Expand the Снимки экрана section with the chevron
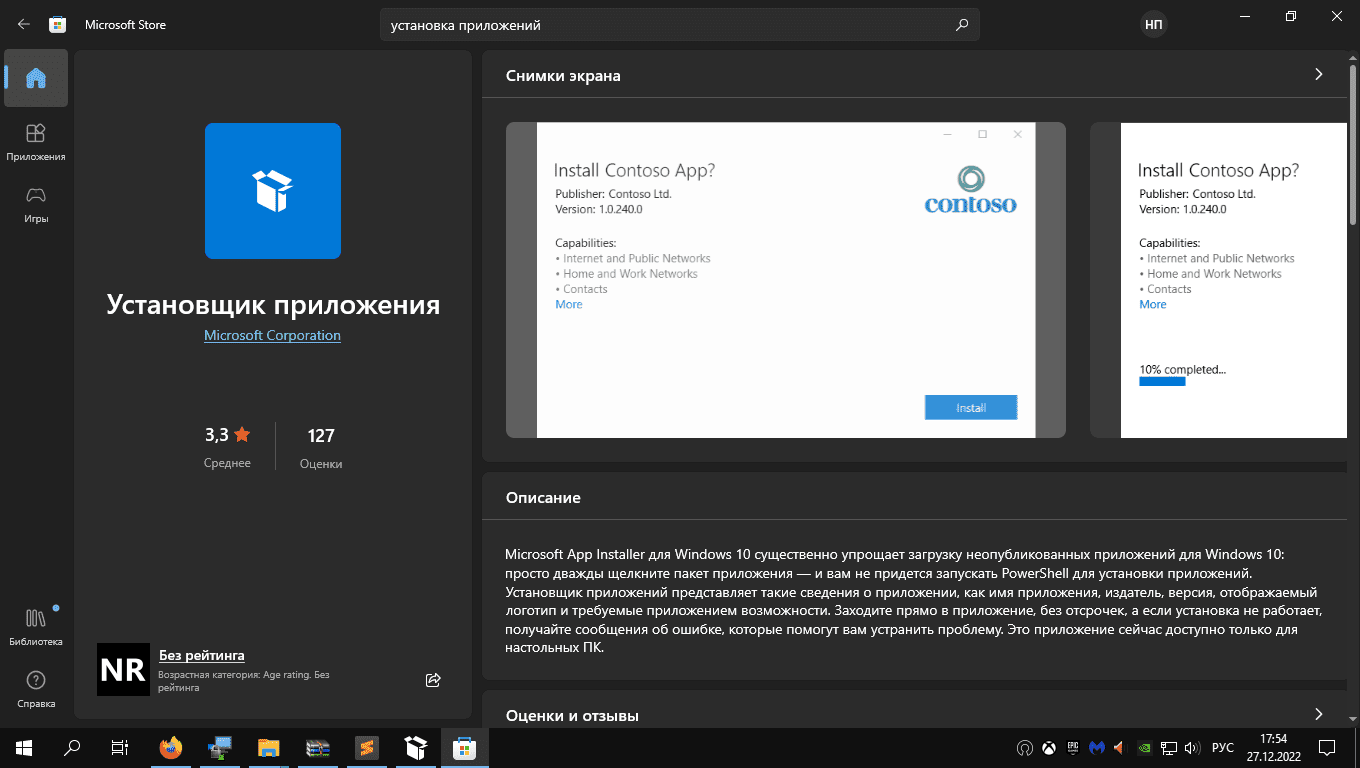 [1318, 75]
